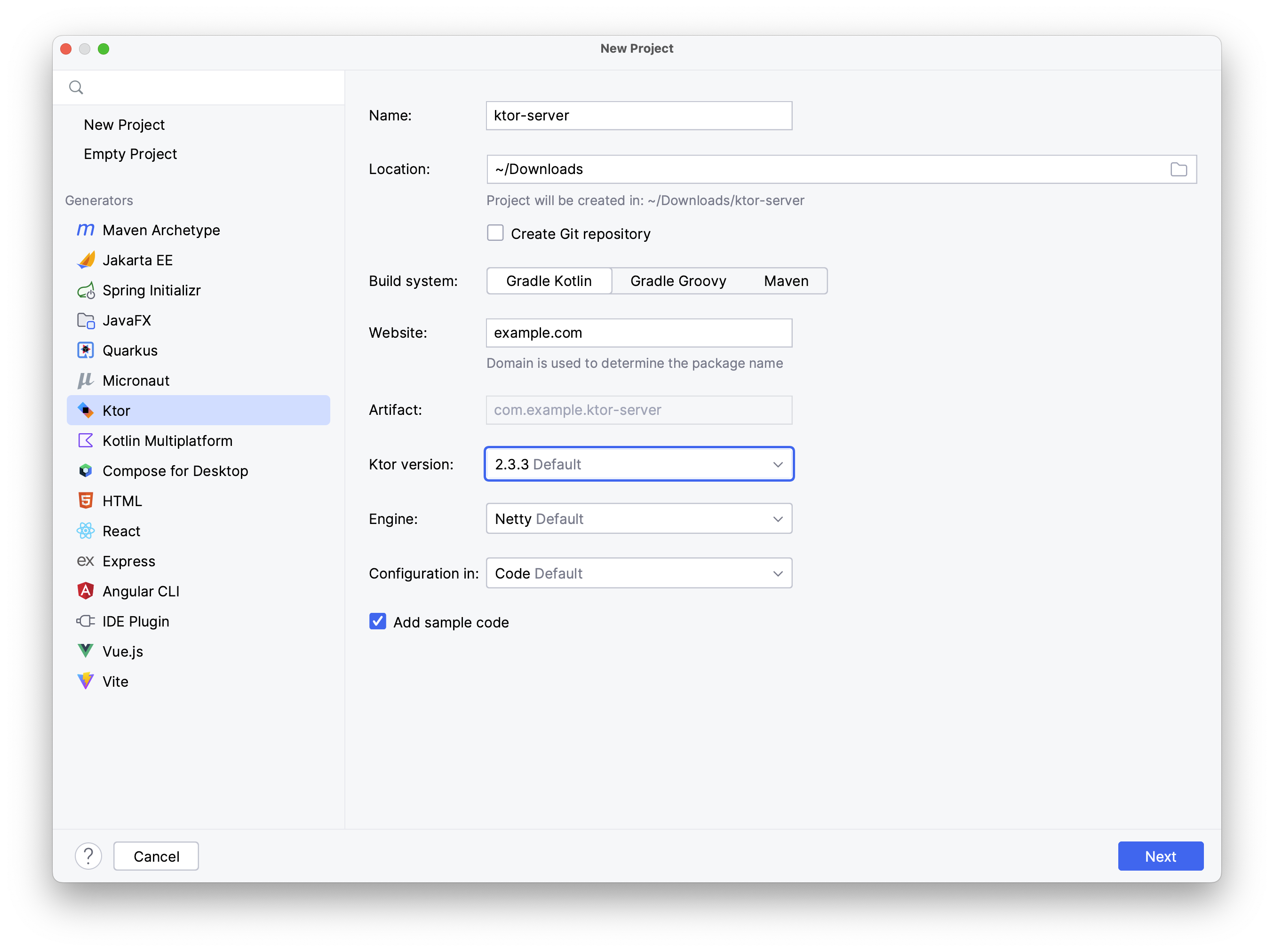Image resolution: width=1274 pixels, height=952 pixels.
Task: Click the Ktor label in generators
Action: pos(116,410)
